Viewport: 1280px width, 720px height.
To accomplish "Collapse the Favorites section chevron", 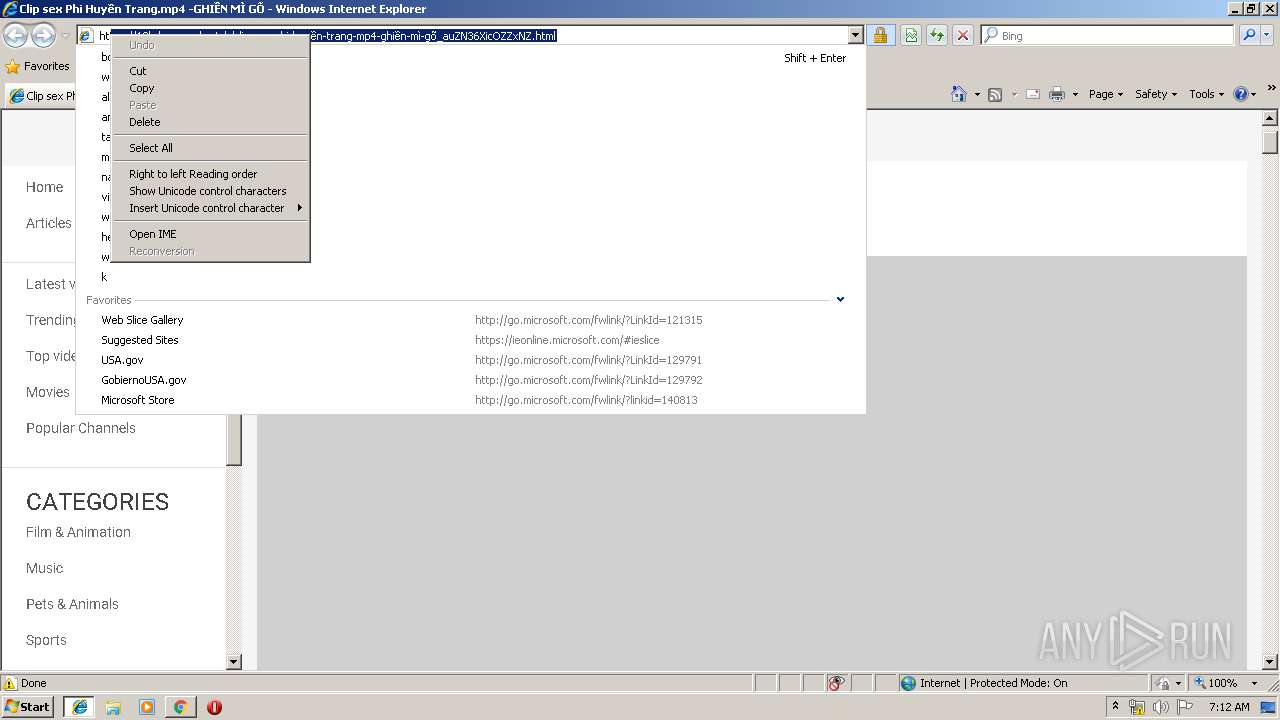I will click(840, 299).
